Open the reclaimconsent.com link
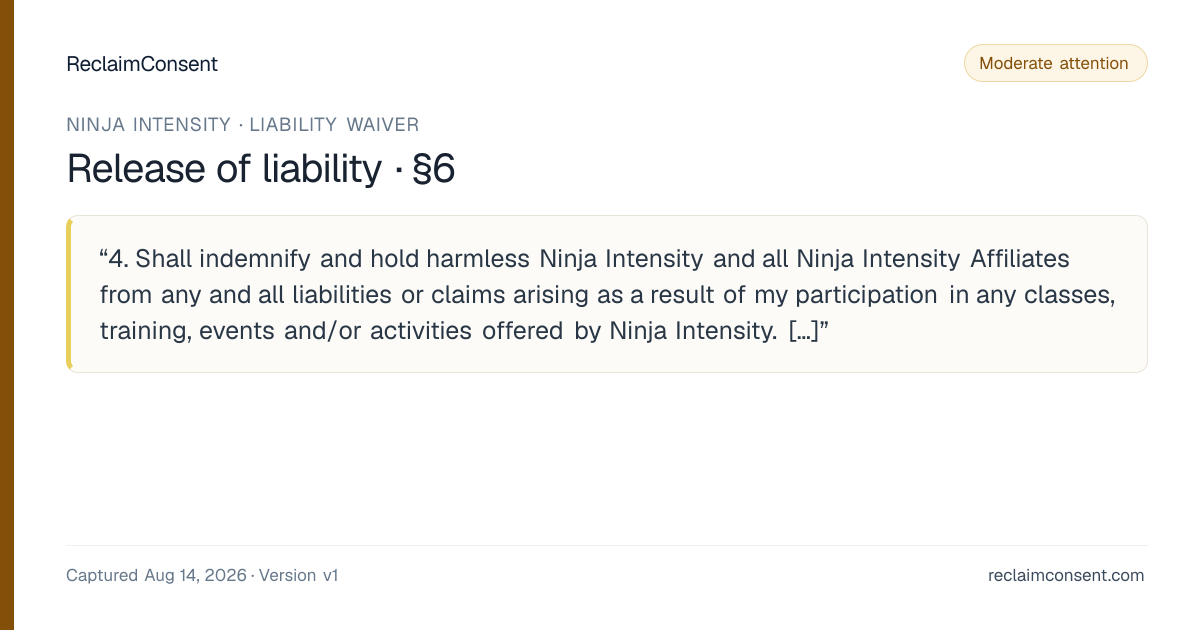 click(1066, 575)
